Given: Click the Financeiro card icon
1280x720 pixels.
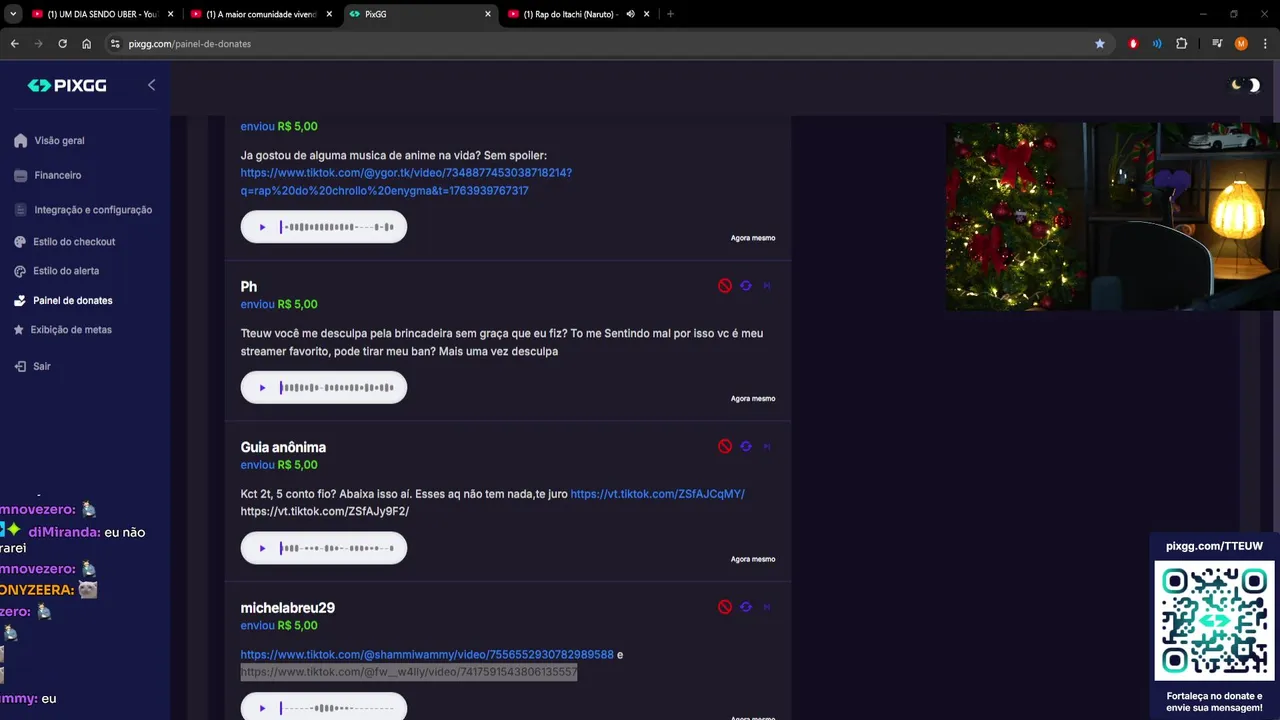Looking at the screenshot, I should (20, 175).
